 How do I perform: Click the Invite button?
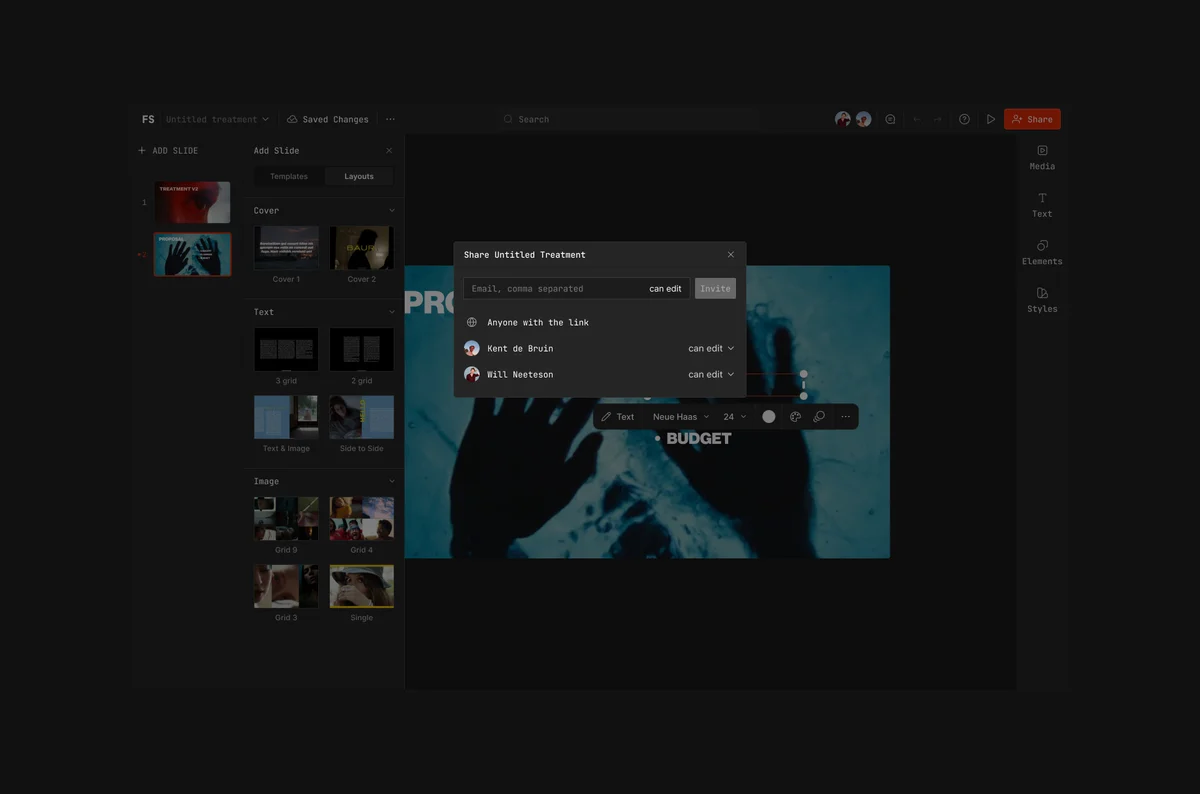(x=715, y=288)
